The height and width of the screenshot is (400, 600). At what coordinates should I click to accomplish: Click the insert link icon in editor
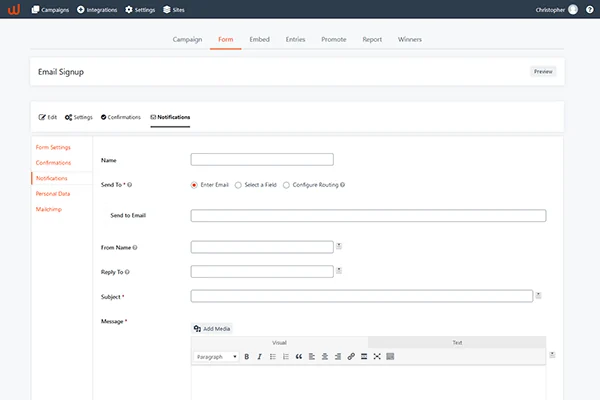[x=351, y=356]
